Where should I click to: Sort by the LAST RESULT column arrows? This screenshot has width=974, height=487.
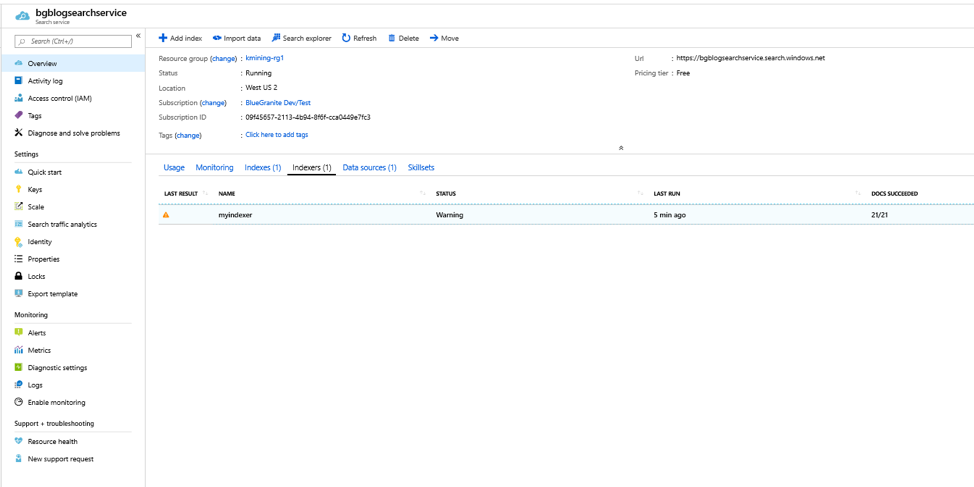206,194
